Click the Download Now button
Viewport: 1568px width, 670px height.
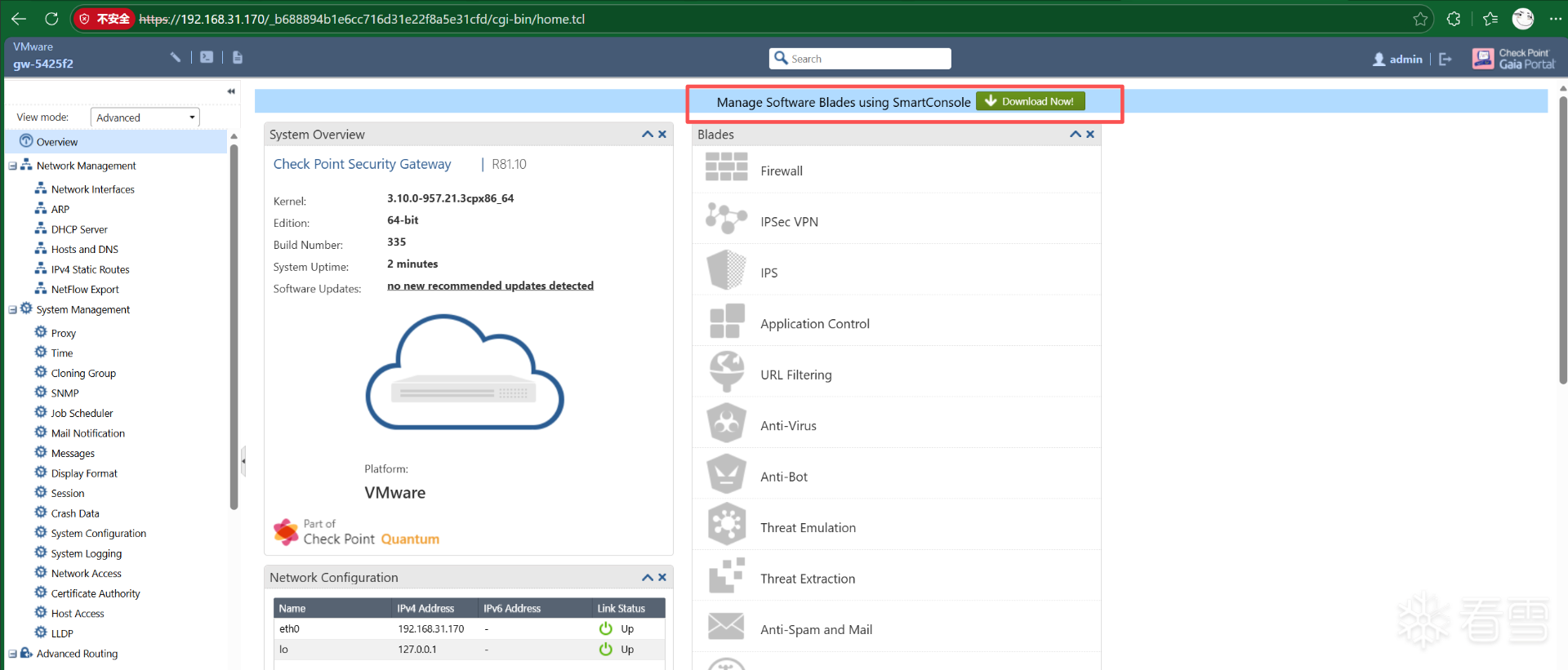(x=1031, y=101)
